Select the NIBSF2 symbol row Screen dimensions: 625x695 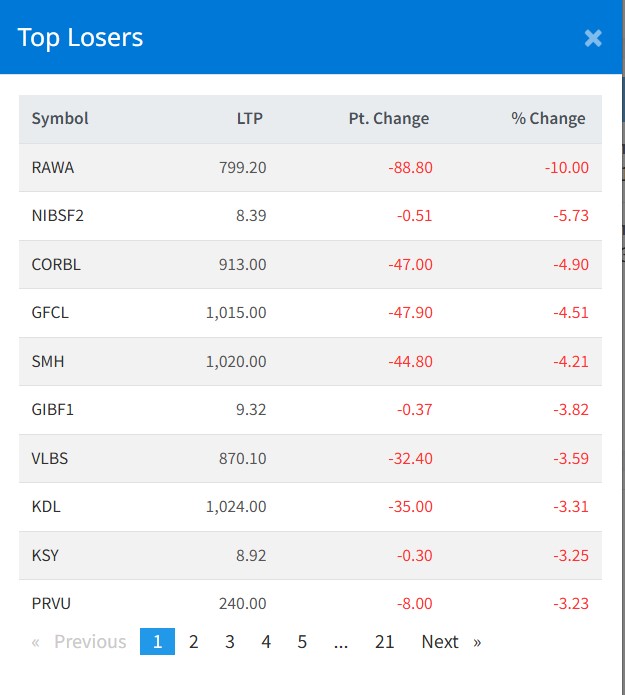[x=58, y=216]
